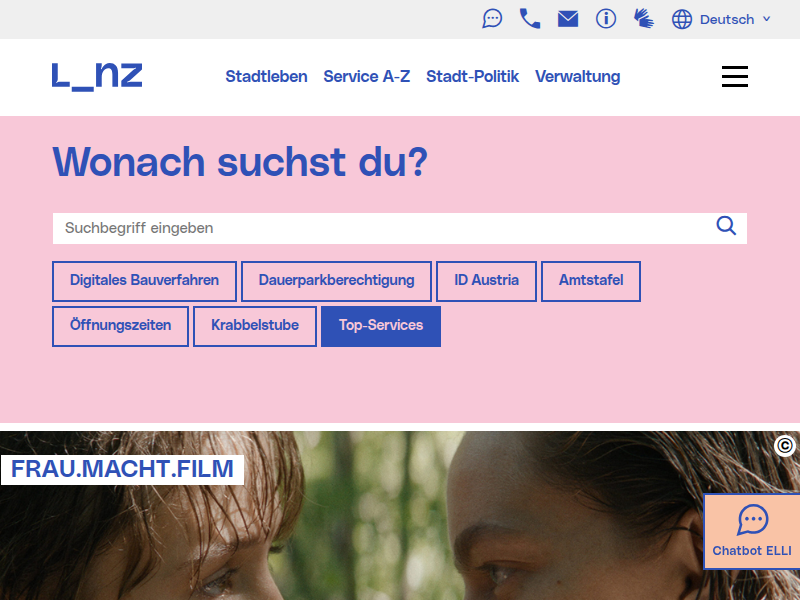
Task: Click the email envelope icon
Action: click(x=568, y=19)
